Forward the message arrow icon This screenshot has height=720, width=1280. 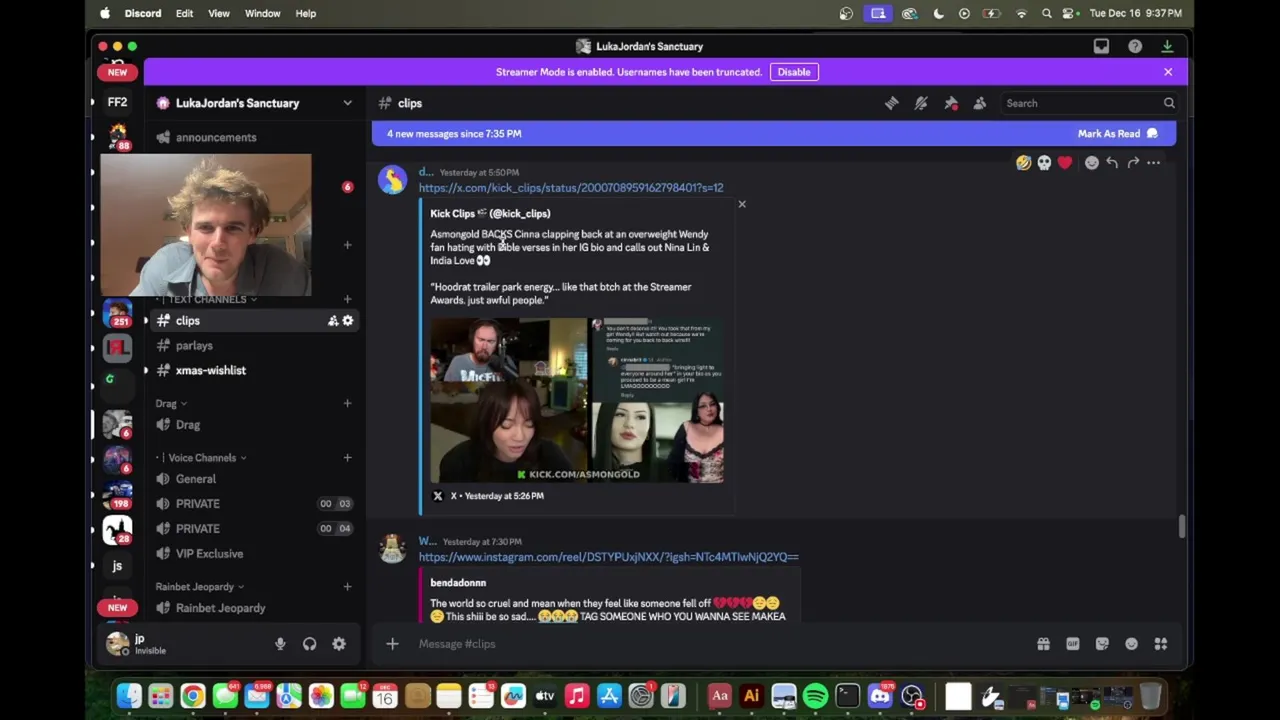click(1133, 163)
